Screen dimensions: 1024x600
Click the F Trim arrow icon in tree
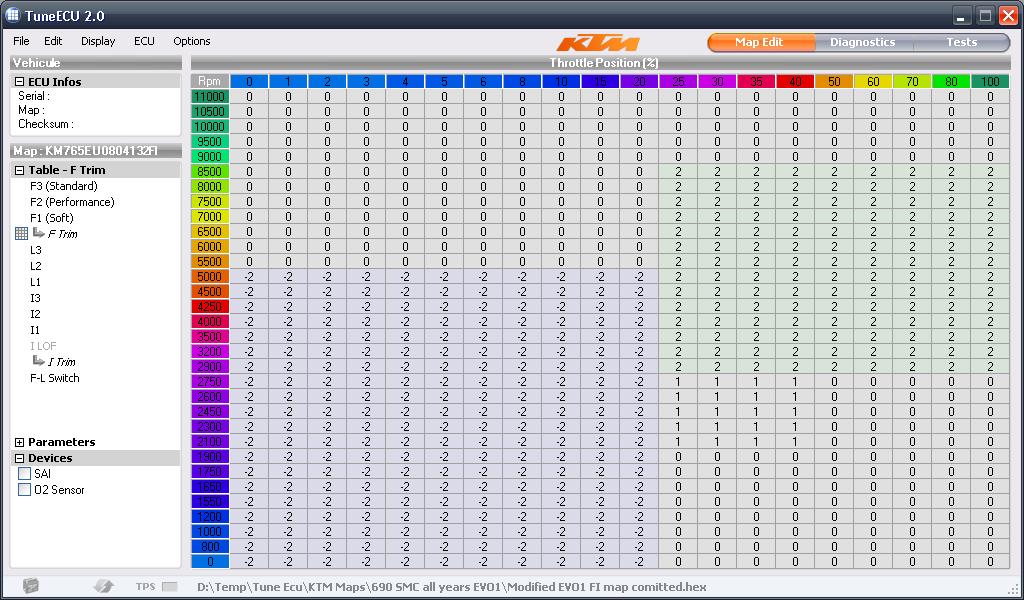point(39,232)
